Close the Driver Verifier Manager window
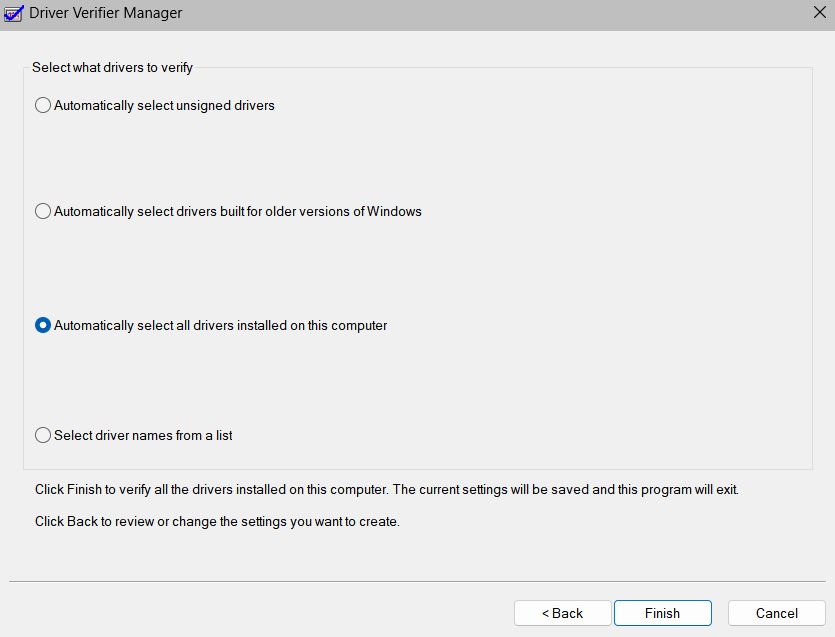Screen dimensions: 835x637 click(x=820, y=13)
